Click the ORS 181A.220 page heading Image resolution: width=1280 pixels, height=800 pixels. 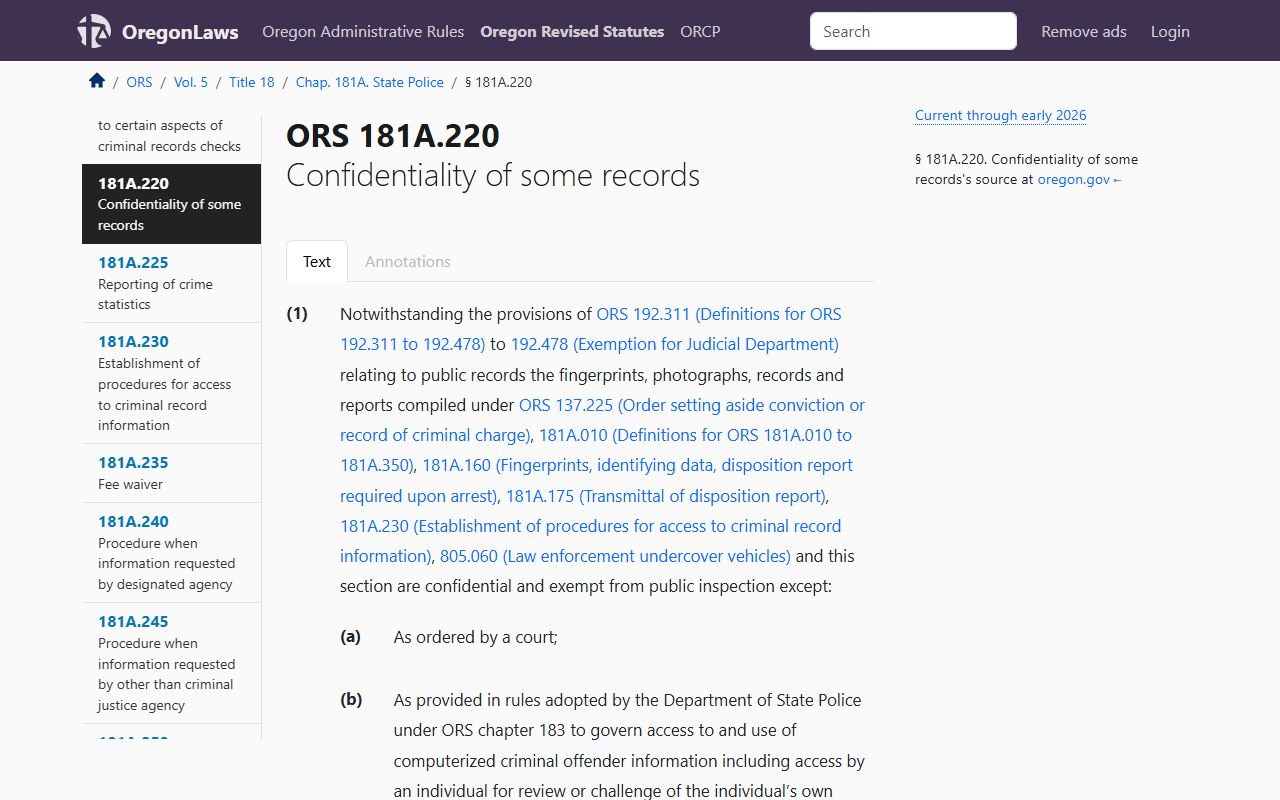(393, 135)
